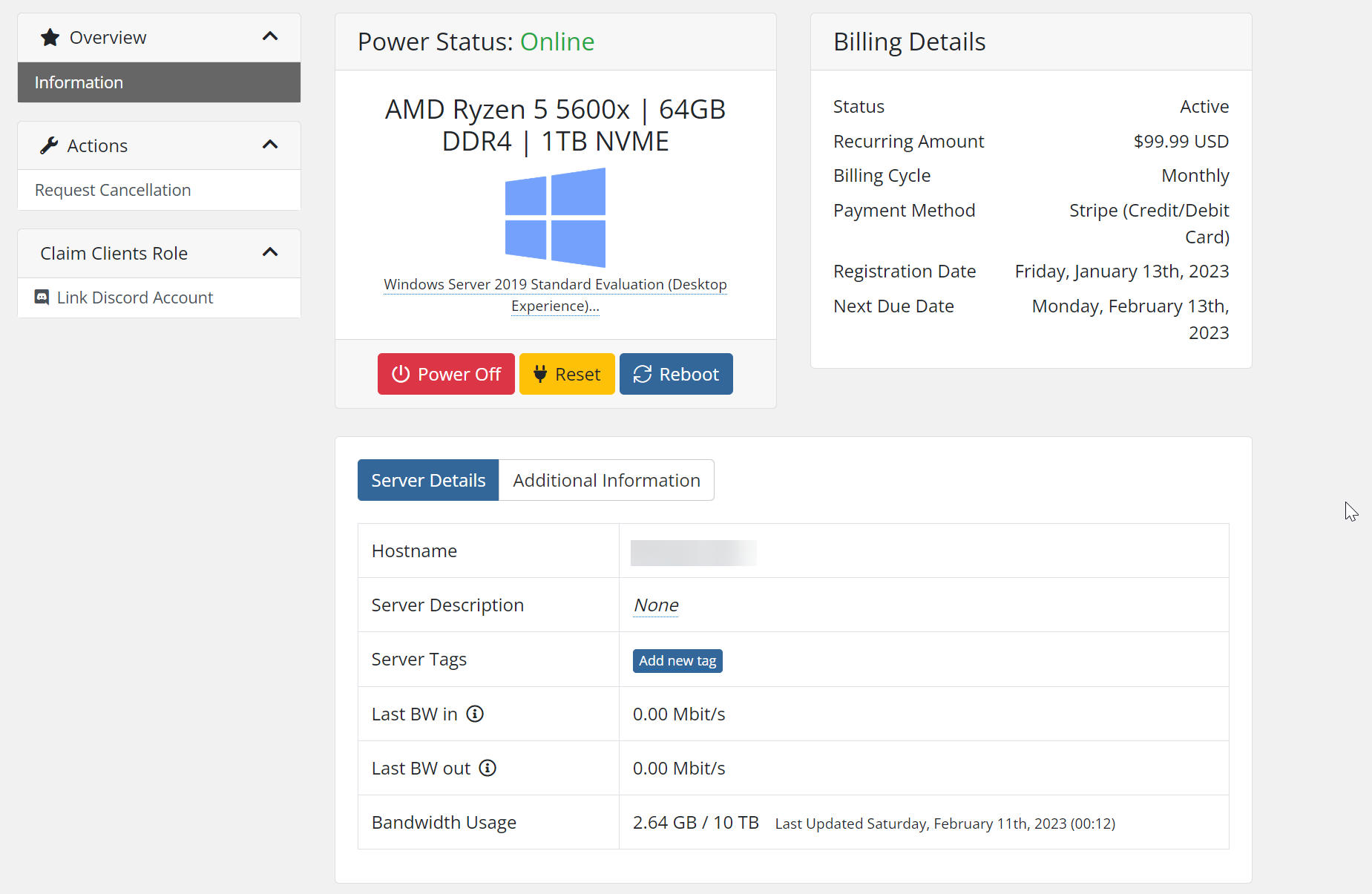The height and width of the screenshot is (894, 1372).
Task: Click the Stripe (Credit/Debit Card) value
Action: (1149, 223)
